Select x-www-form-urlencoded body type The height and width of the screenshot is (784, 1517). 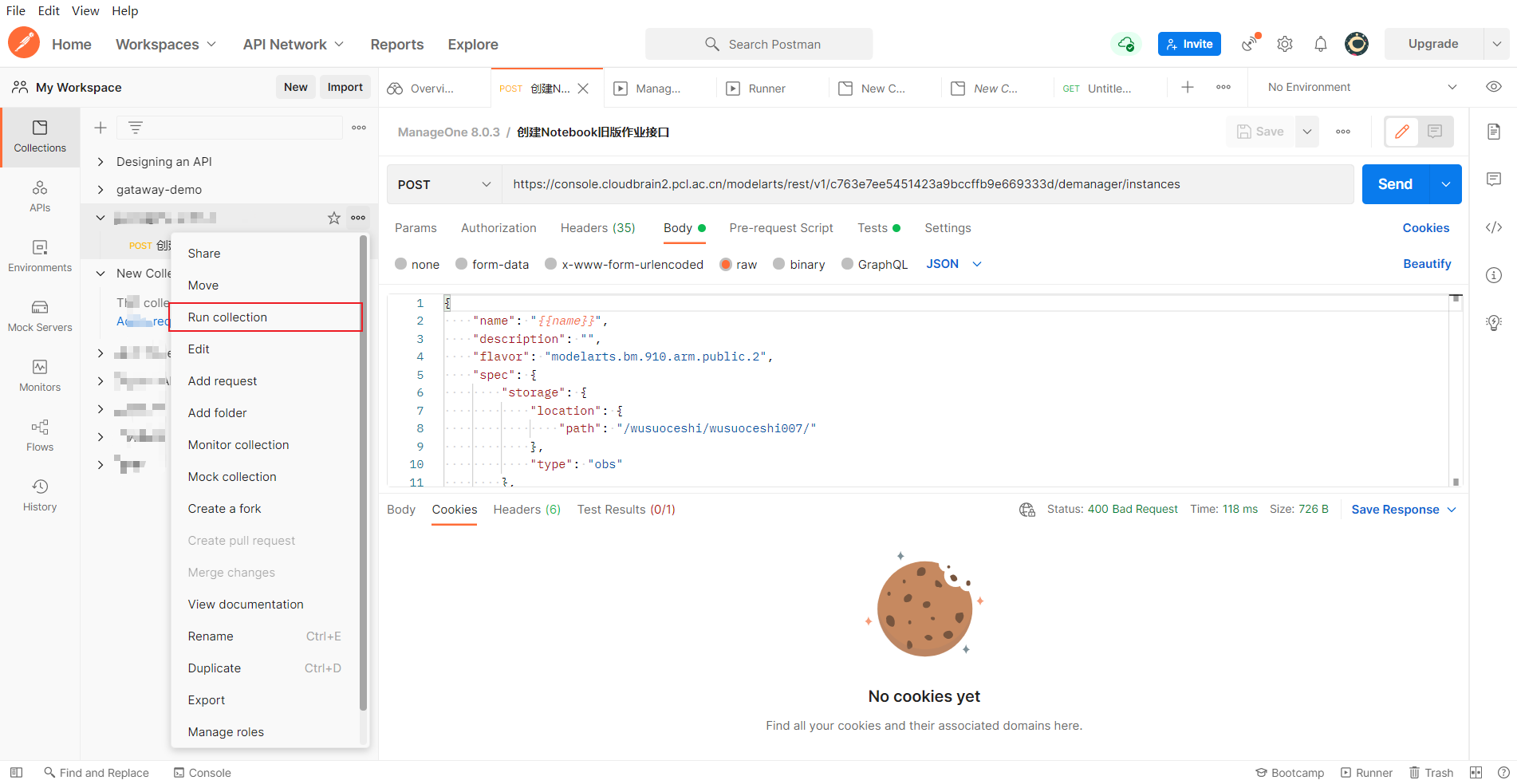click(x=551, y=264)
